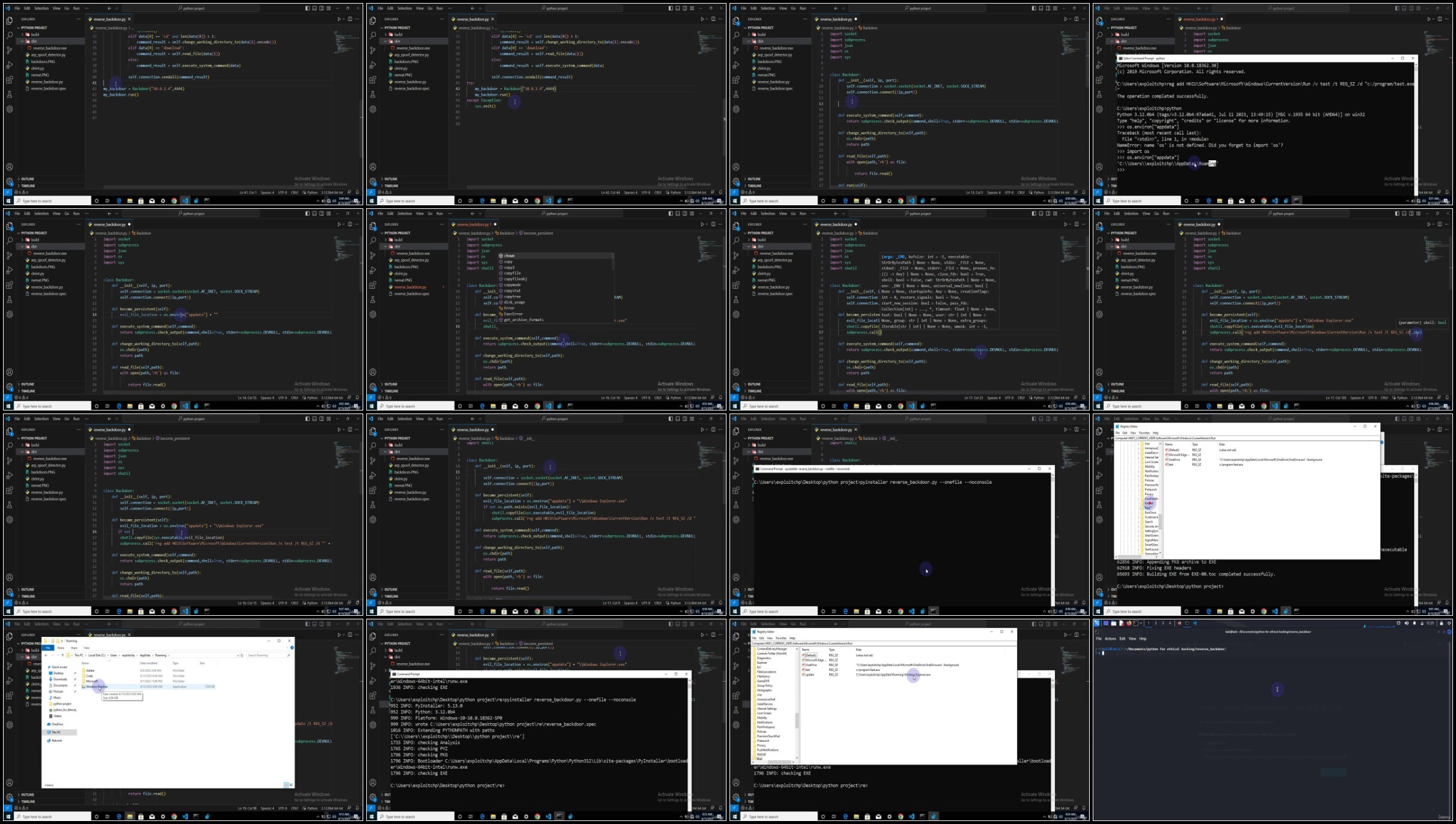Go up one folder level in the Roaming window
1456x824 pixels.
pyautogui.click(x=63, y=655)
